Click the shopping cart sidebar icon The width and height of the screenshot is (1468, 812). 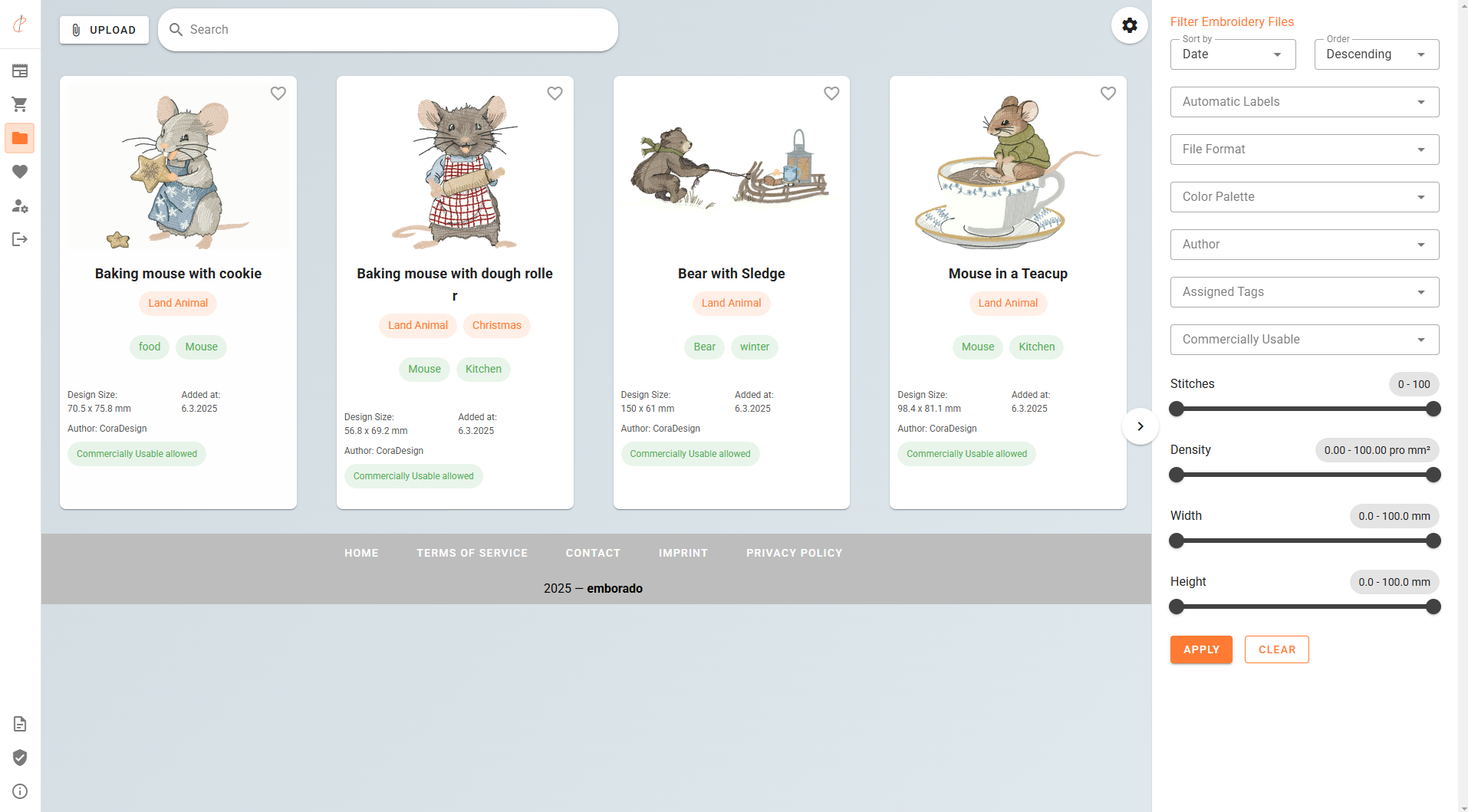pyautogui.click(x=20, y=104)
